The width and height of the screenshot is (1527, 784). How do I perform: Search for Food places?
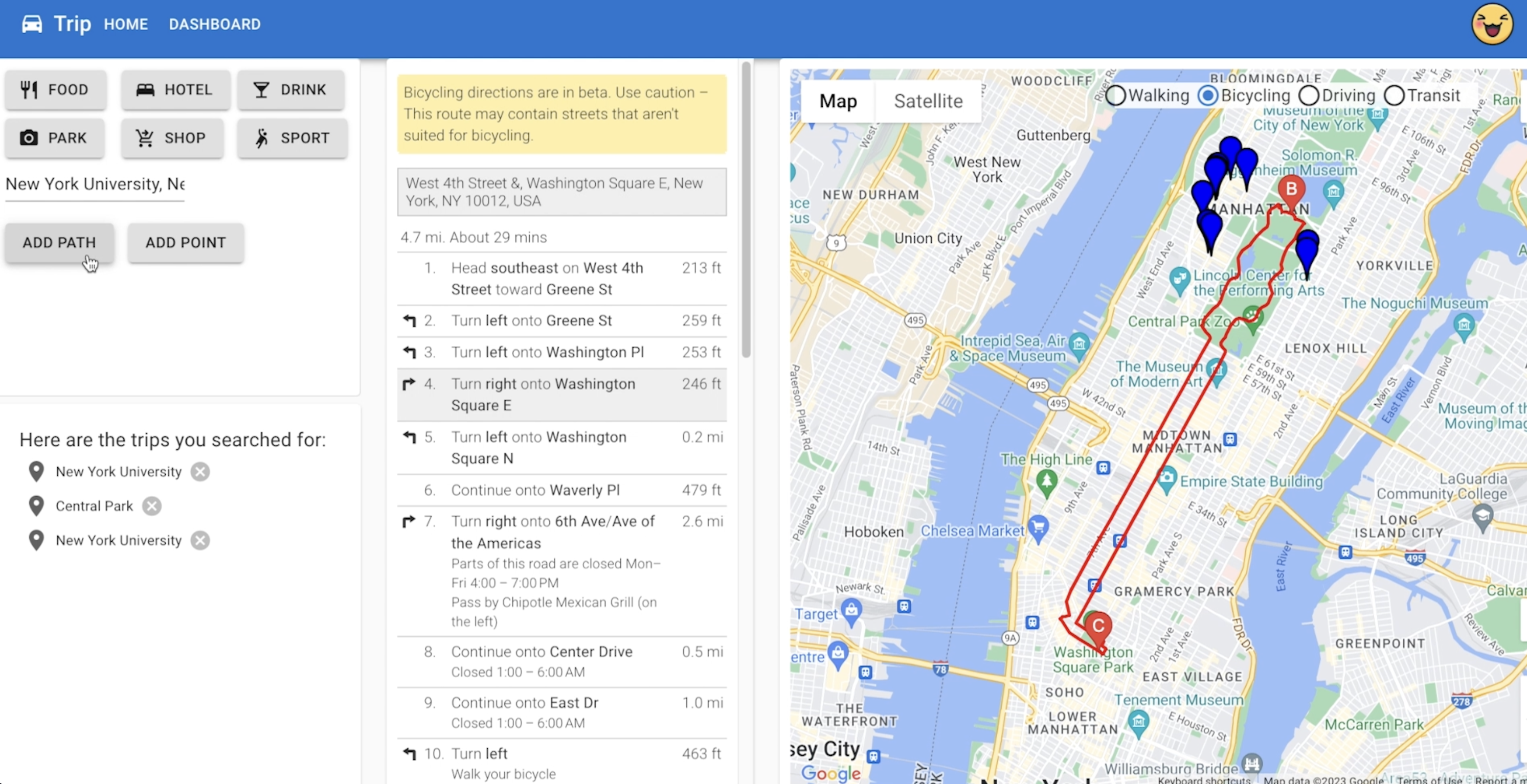(x=56, y=90)
